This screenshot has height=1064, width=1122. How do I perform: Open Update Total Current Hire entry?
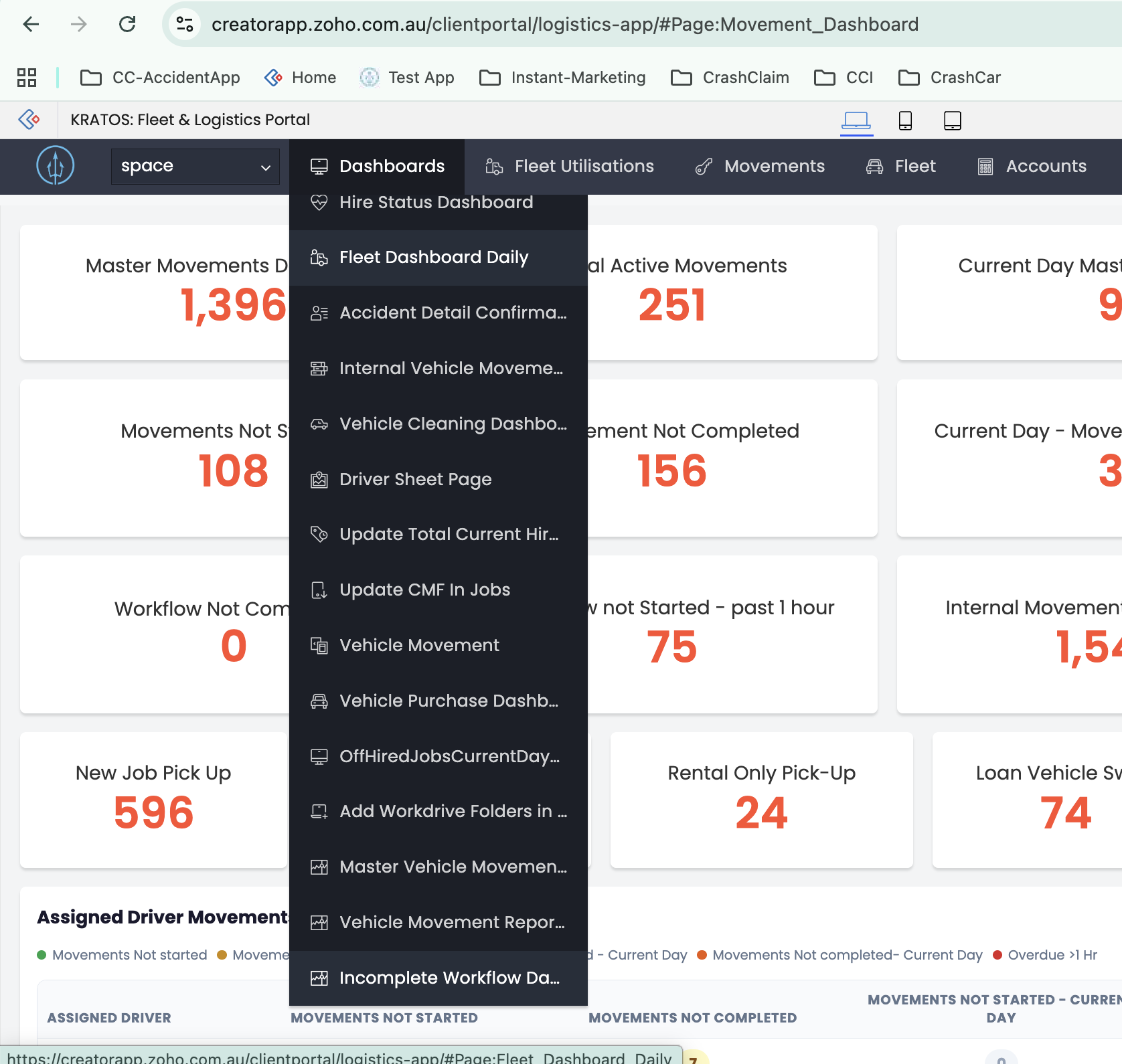click(x=438, y=535)
